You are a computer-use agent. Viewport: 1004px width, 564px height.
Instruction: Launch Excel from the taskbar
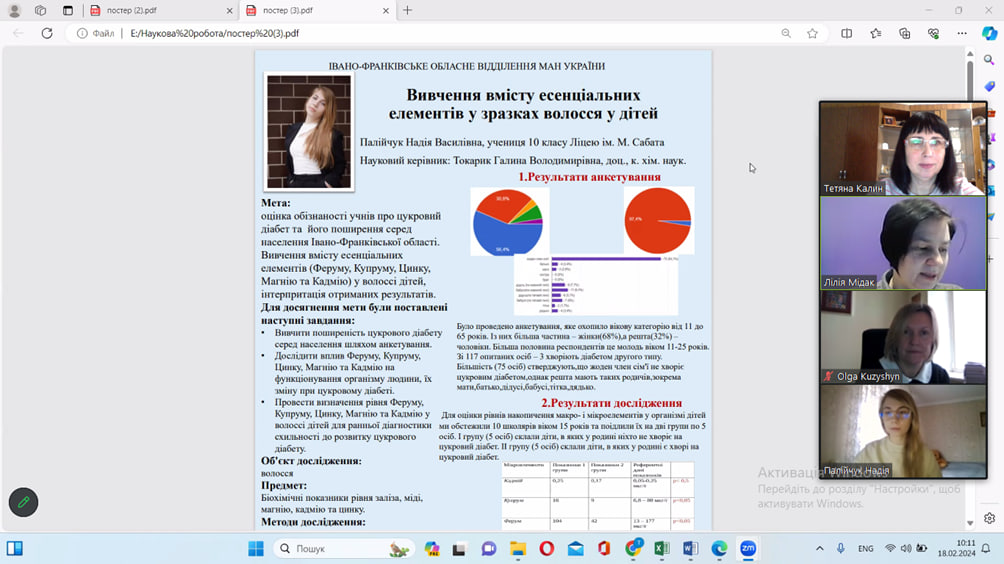tap(661, 548)
